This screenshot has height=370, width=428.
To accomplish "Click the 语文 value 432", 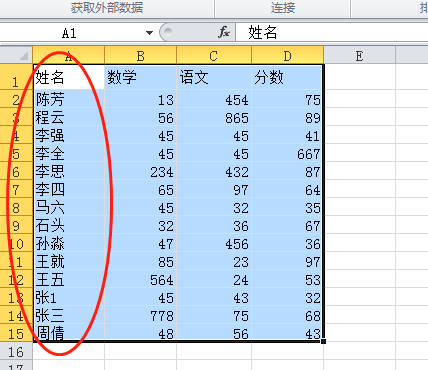I will [214, 172].
